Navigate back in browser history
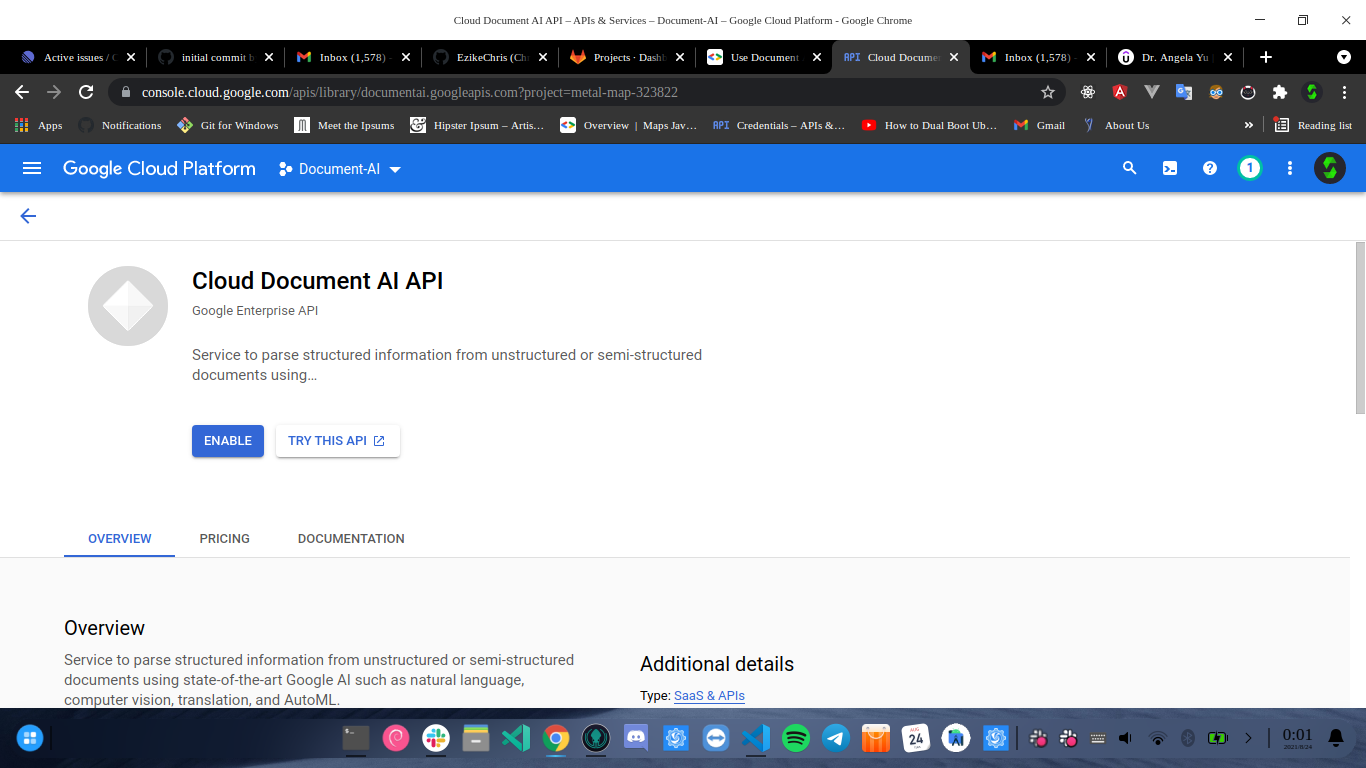Screen dimensions: 1366x768 coord(22,92)
